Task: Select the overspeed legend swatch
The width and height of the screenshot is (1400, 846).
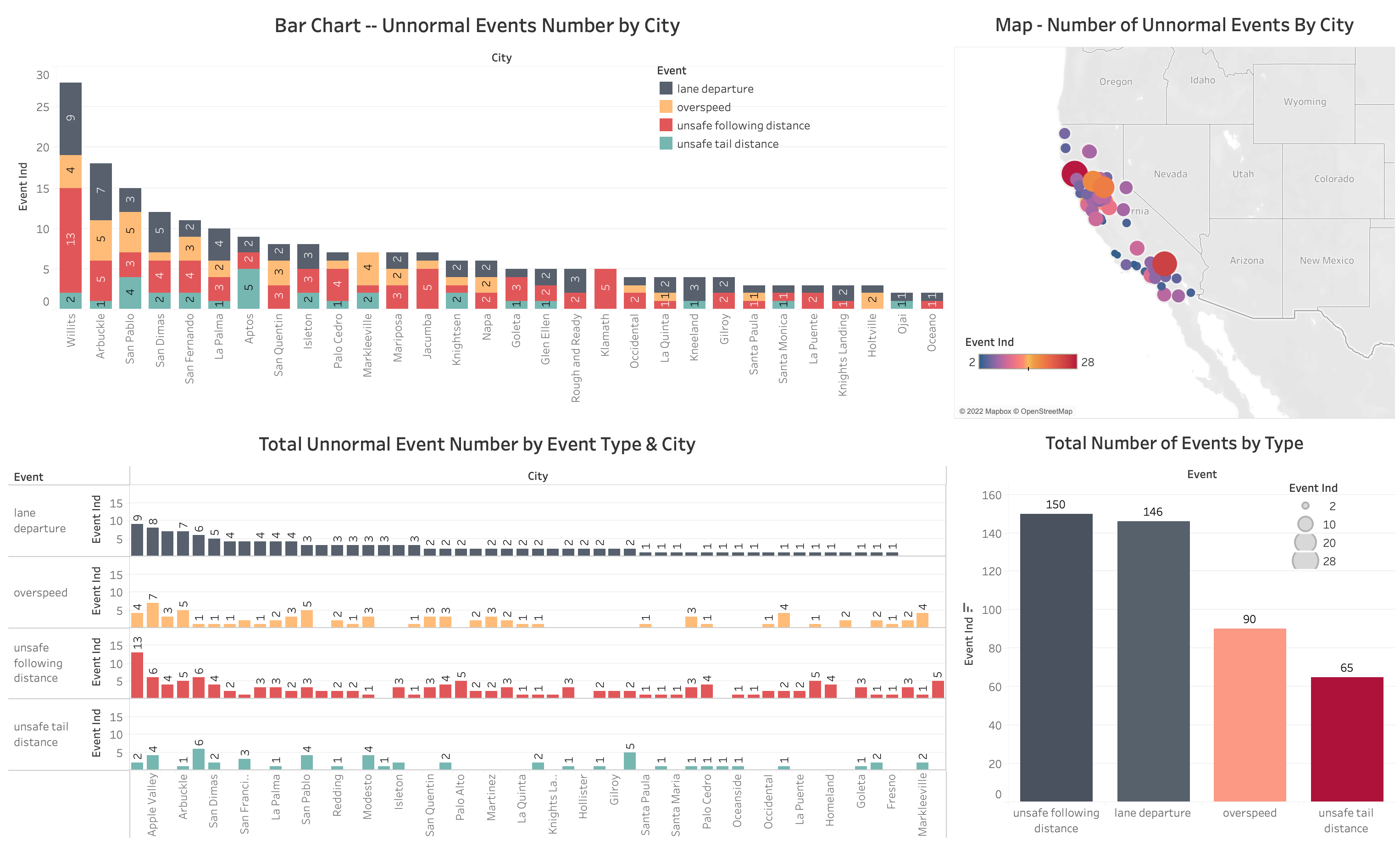Action: [x=666, y=107]
